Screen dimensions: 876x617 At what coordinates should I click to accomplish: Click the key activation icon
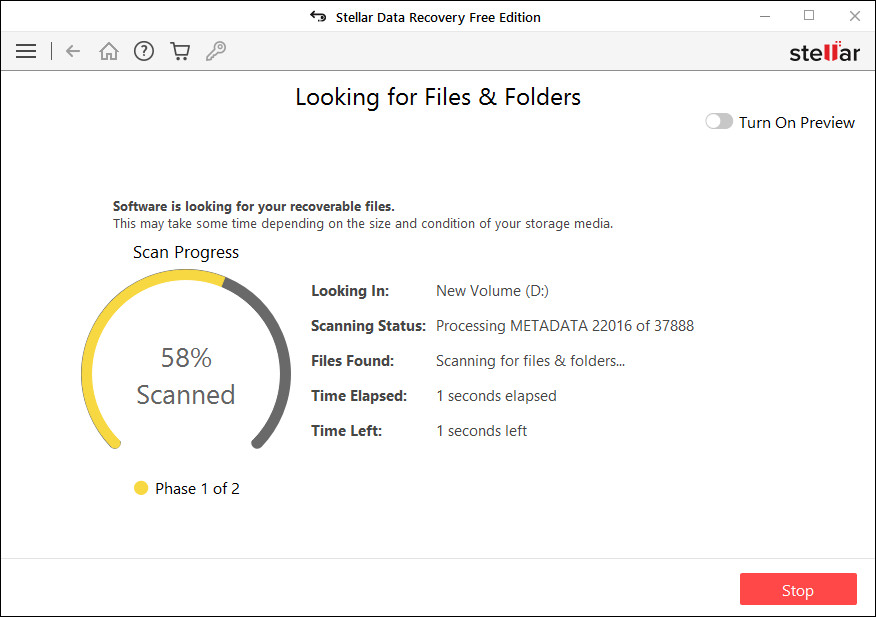pyautogui.click(x=216, y=51)
